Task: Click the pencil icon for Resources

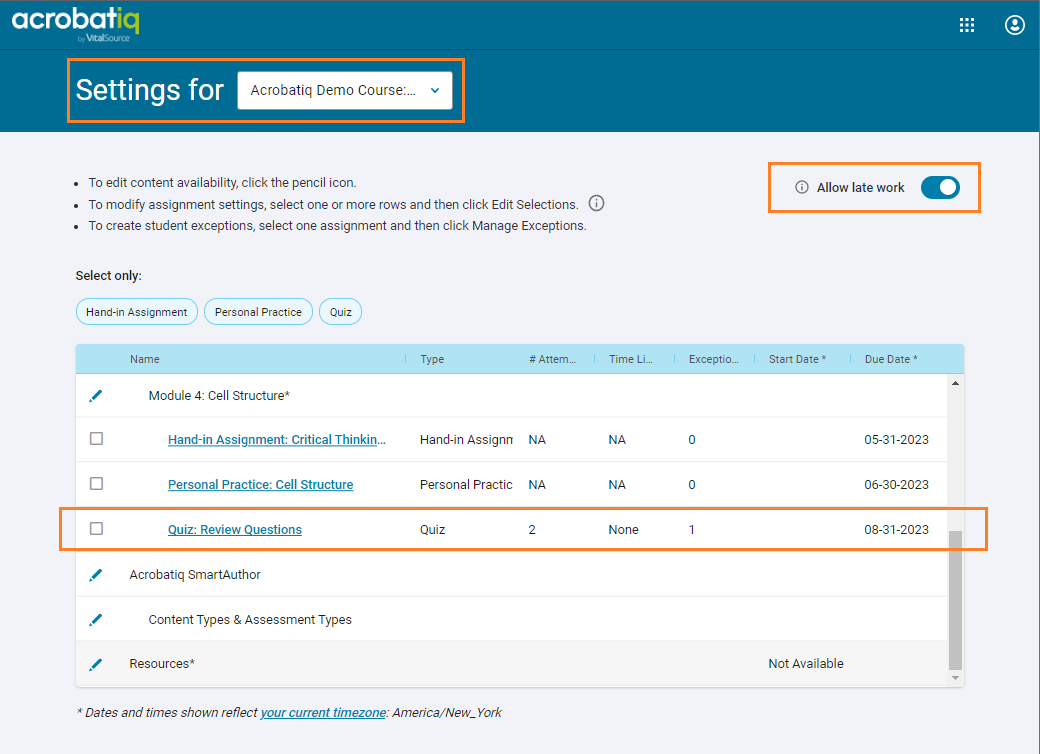Action: tap(96, 664)
